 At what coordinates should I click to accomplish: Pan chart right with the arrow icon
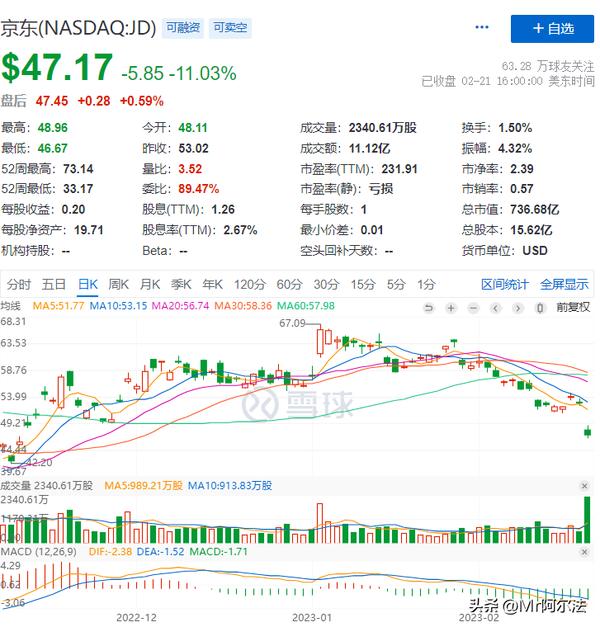point(518,308)
